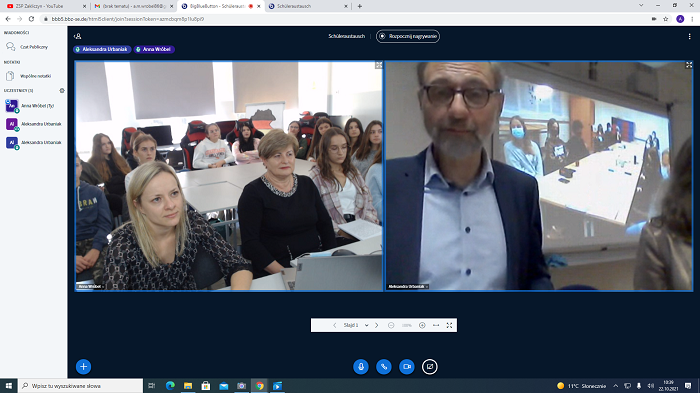
Task: Zoom in the presentation
Action: [422, 325]
